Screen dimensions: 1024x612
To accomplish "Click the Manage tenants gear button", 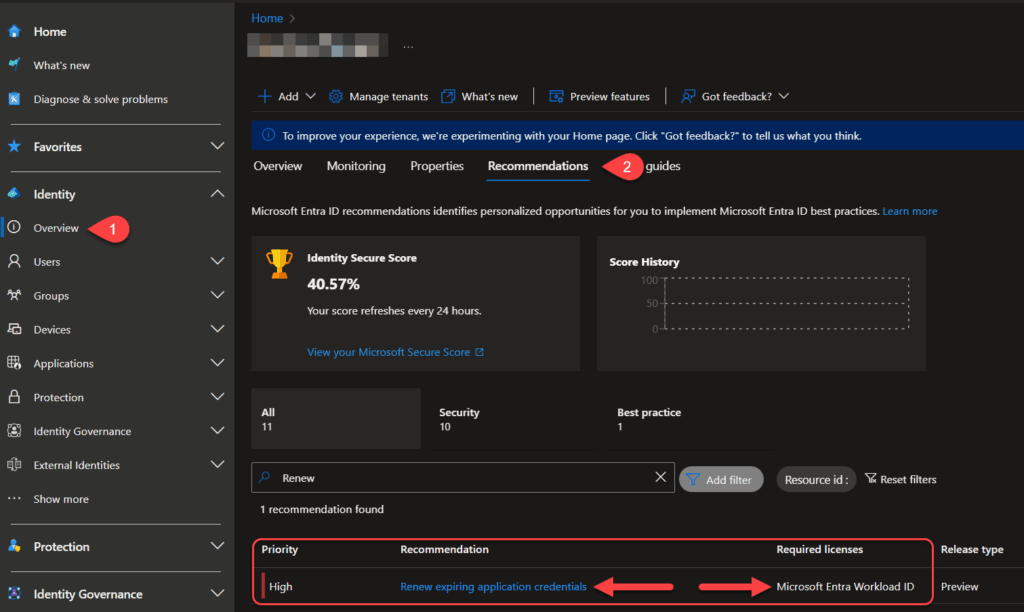I will (x=379, y=97).
